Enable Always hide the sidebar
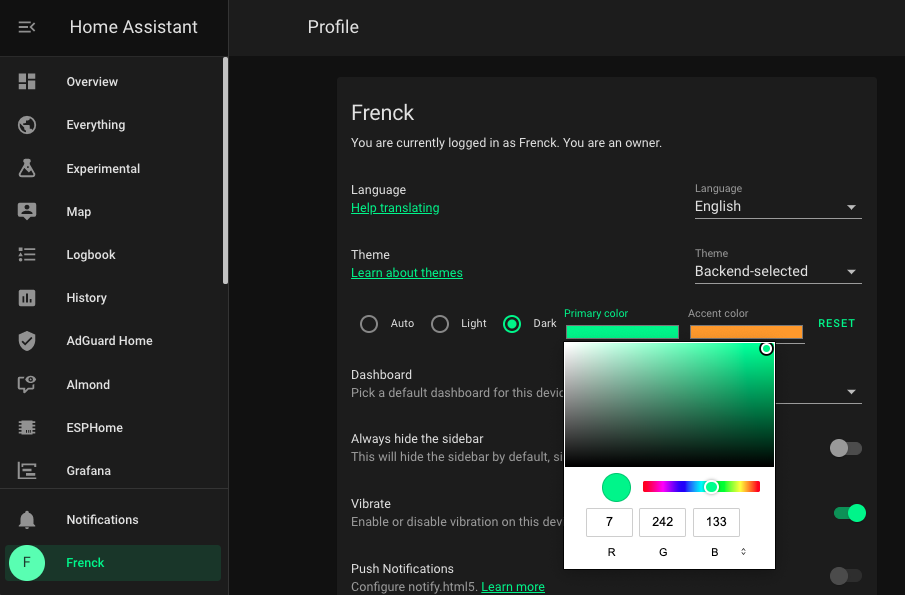The width and height of the screenshot is (905, 595). [845, 448]
